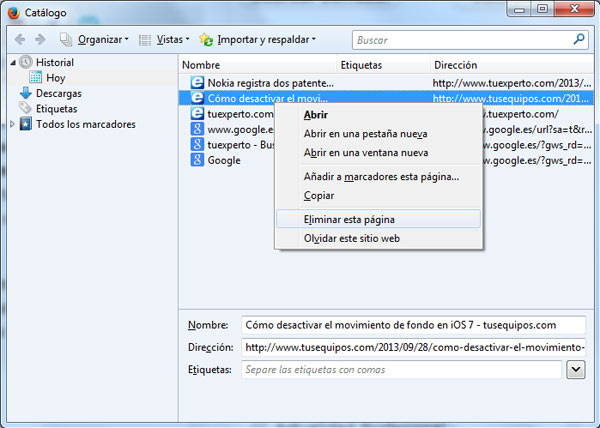Select Descargas in the sidebar
This screenshot has height=428, width=600.
coord(59,93)
